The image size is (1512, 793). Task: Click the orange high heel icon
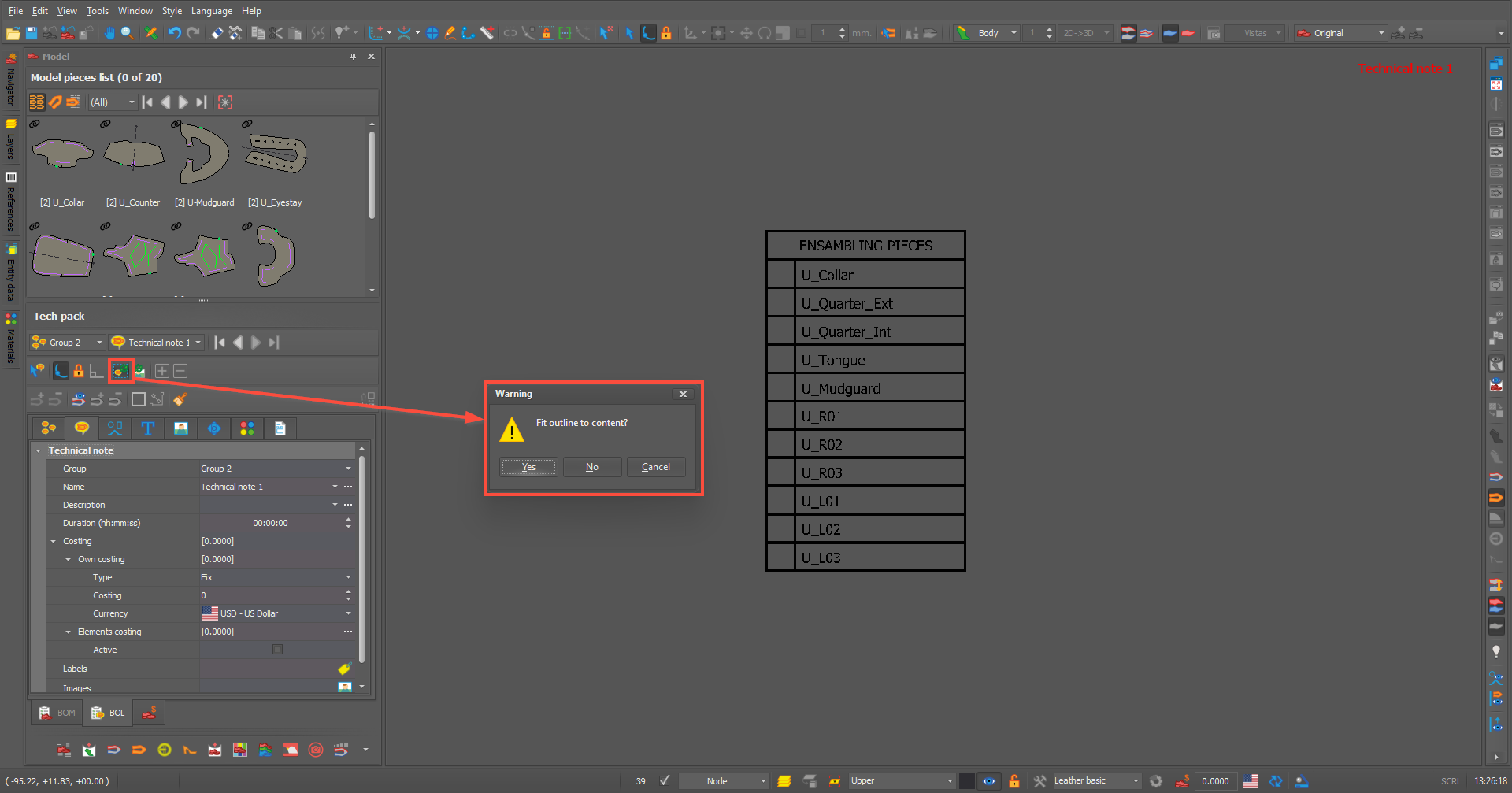190,750
